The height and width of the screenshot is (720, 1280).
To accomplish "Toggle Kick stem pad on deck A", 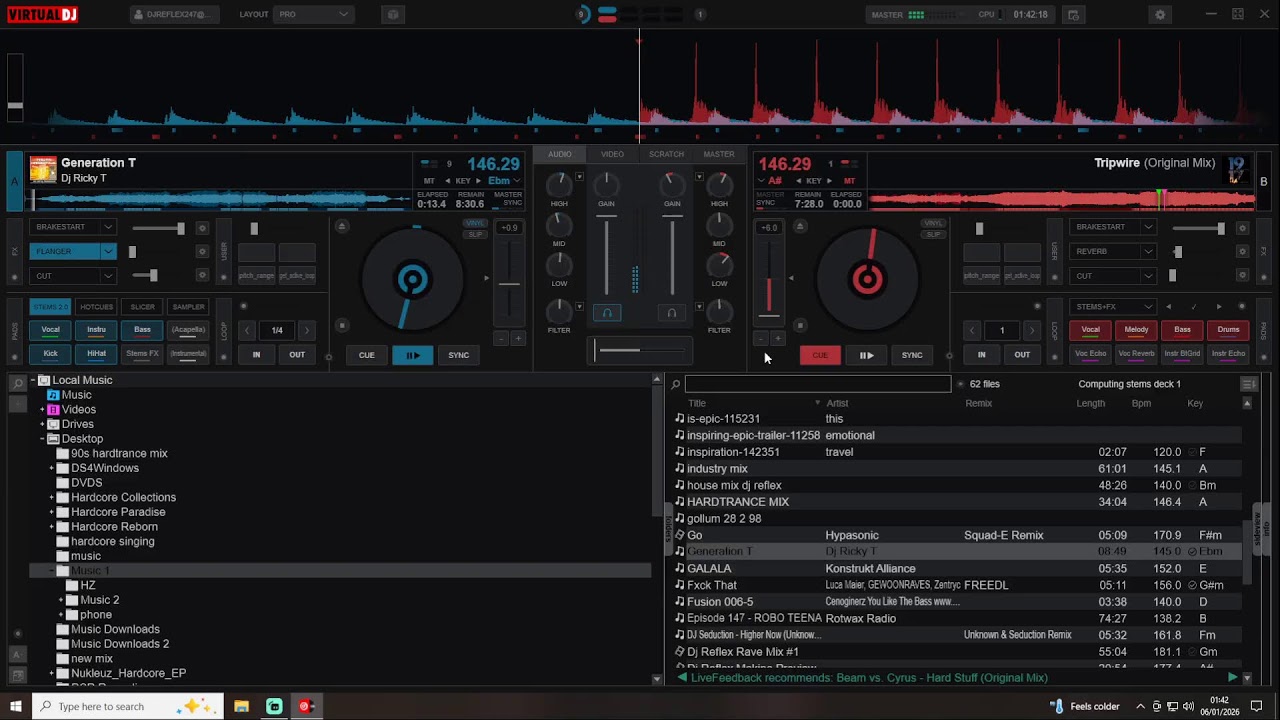I will (50, 354).
